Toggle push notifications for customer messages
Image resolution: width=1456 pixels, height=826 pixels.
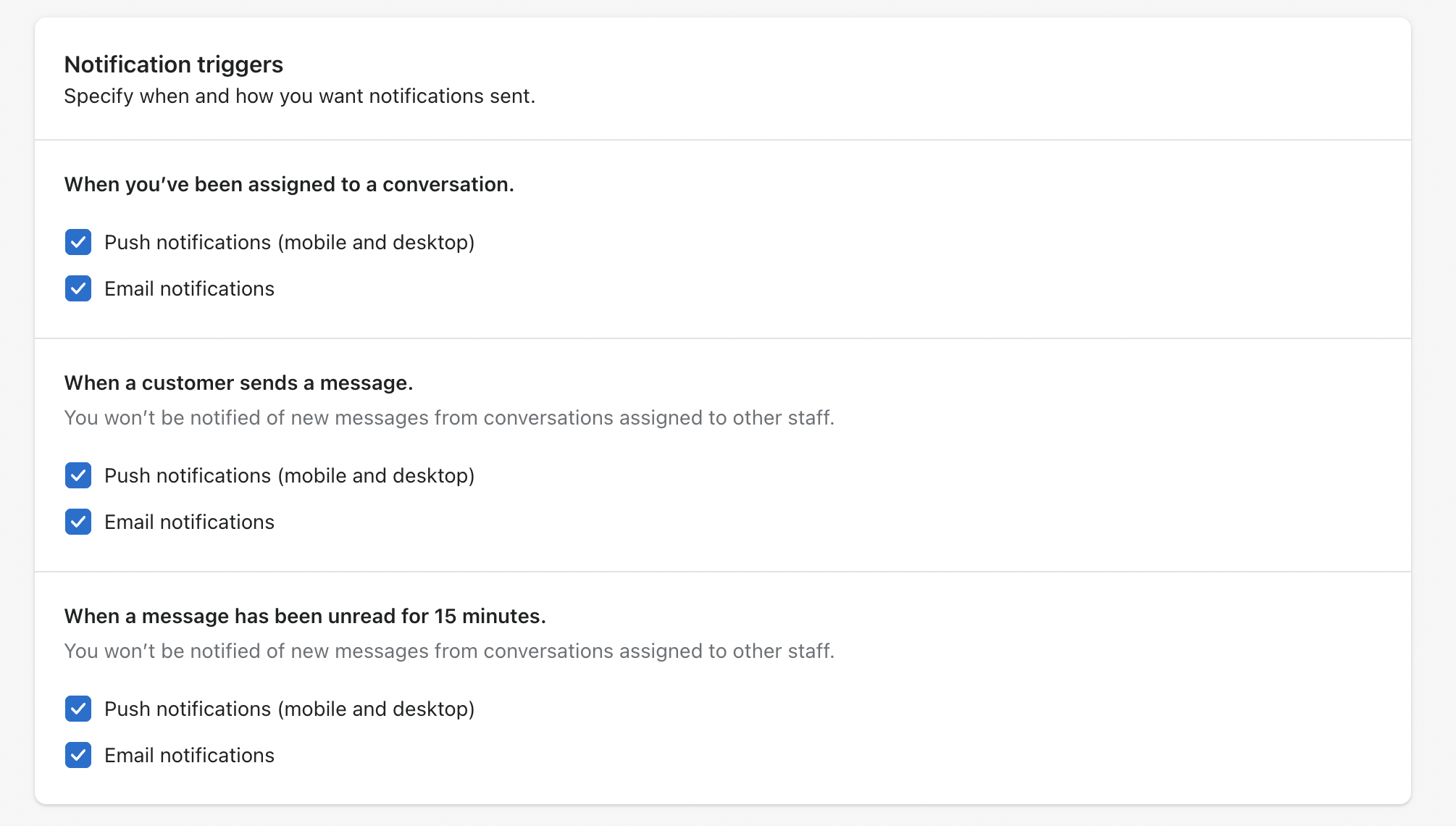[78, 475]
